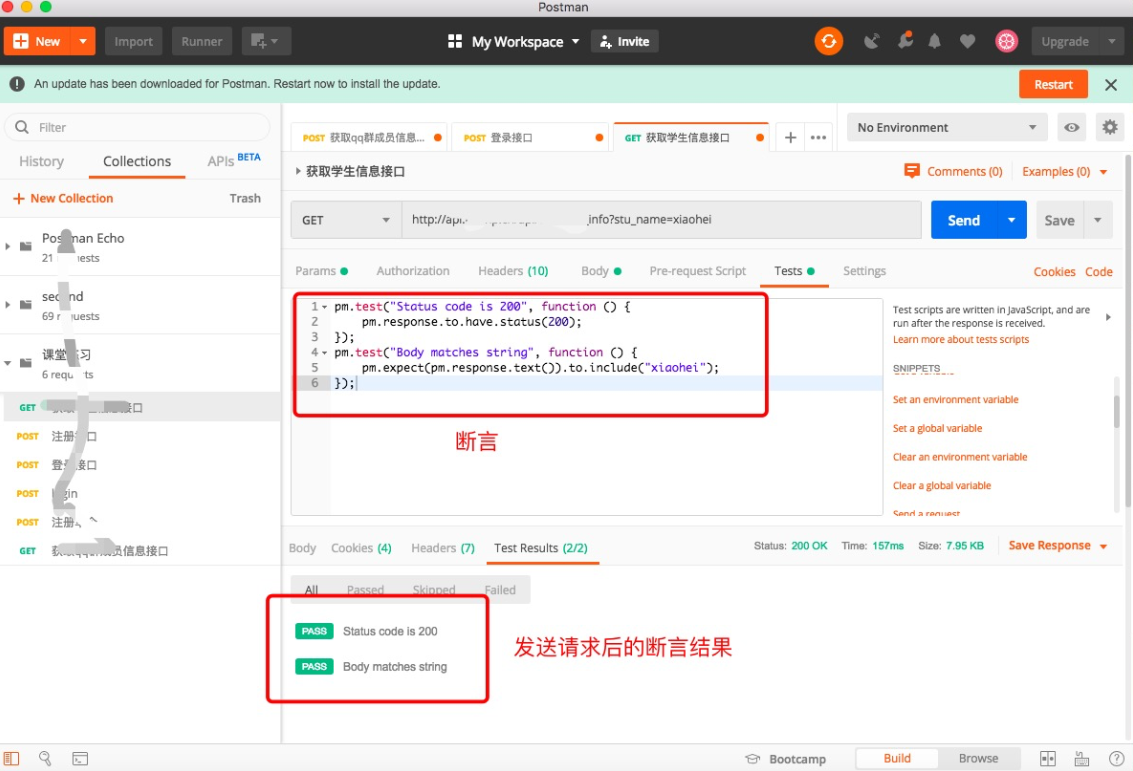Open Examples (0) dropdown
This screenshot has width=1133, height=771.
(x=1064, y=171)
